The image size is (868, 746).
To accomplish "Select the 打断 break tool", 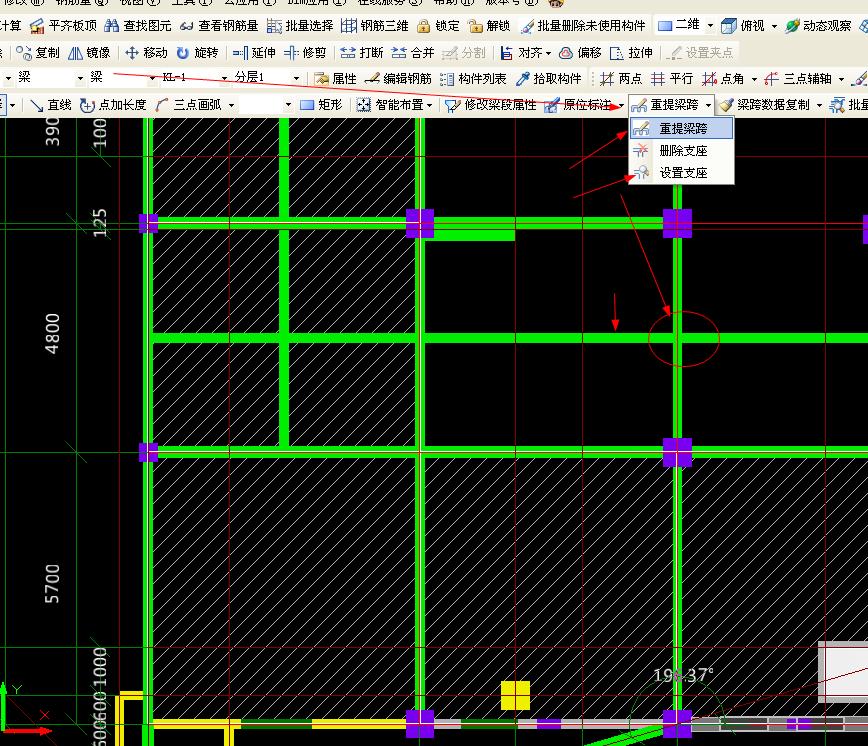I will (x=361, y=53).
